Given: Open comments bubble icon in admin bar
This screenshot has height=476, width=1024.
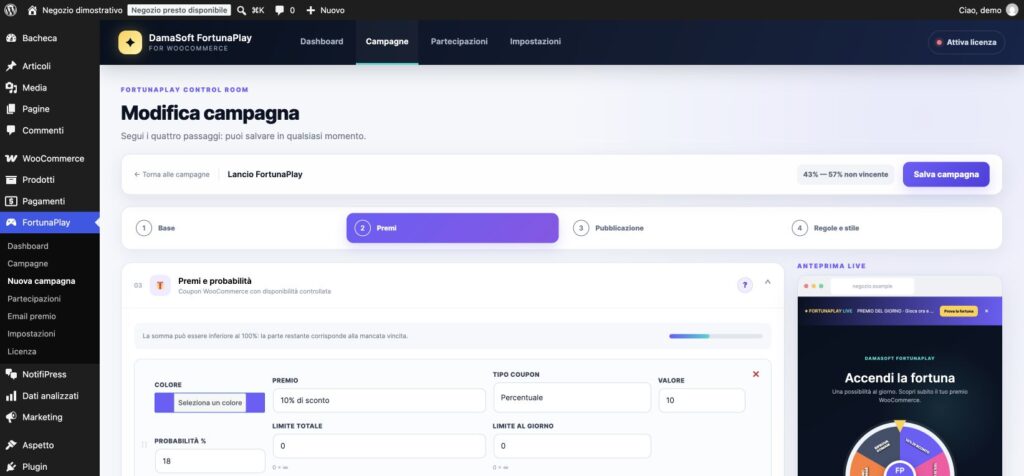Looking at the screenshot, I should [x=280, y=10].
